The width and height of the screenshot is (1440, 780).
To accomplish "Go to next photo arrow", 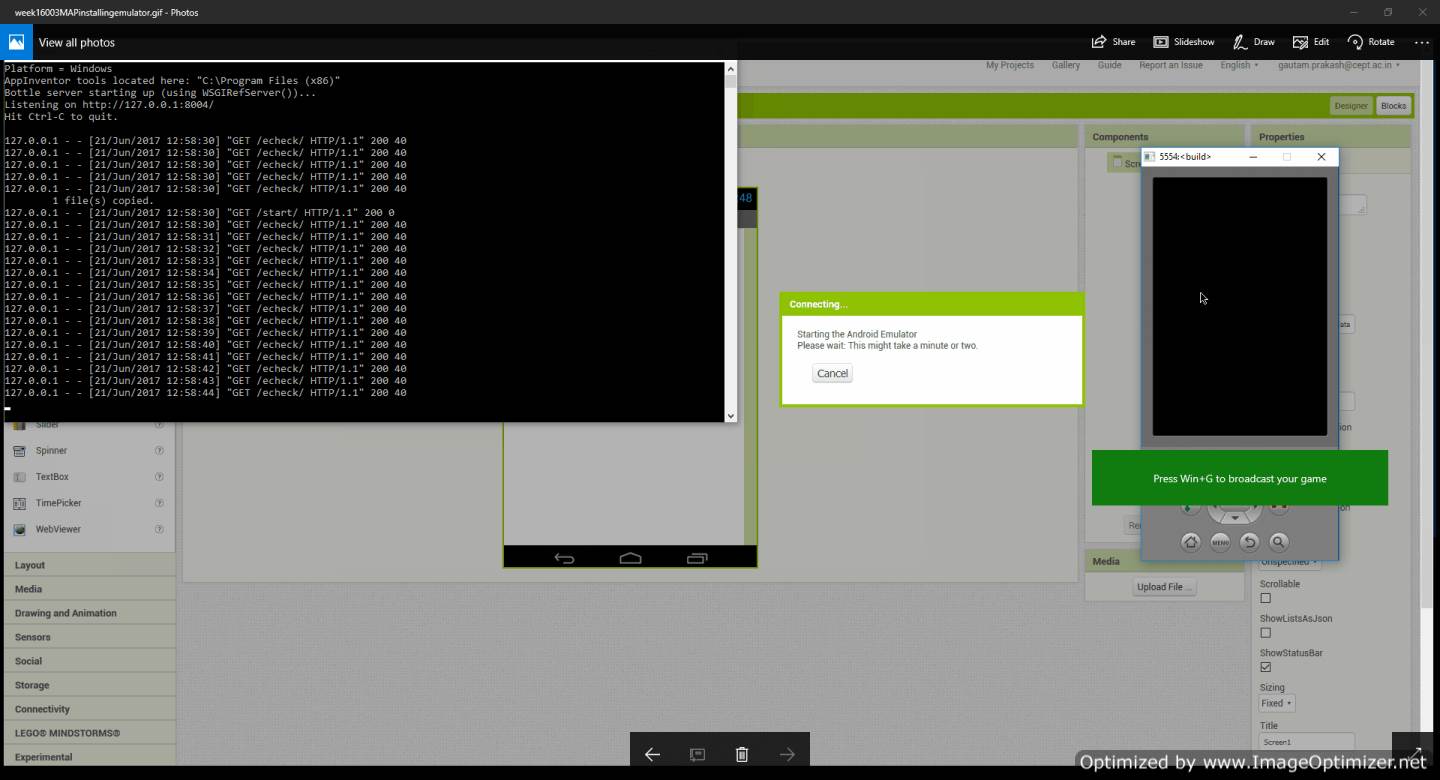I will [787, 754].
